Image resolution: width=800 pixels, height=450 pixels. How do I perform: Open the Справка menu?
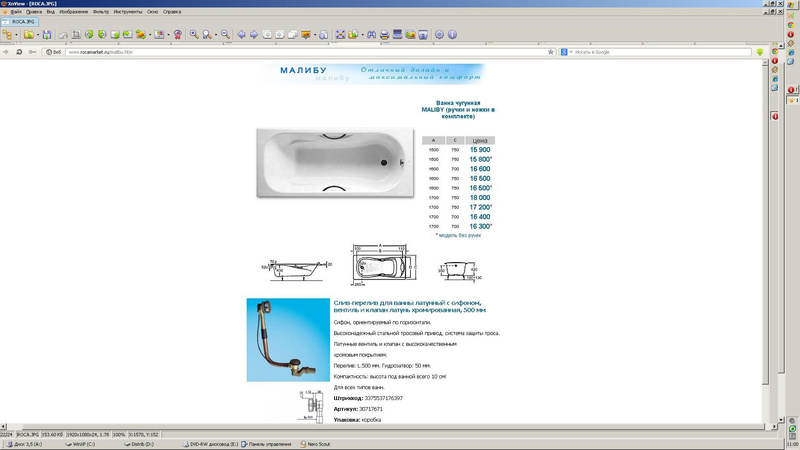[x=172, y=12]
